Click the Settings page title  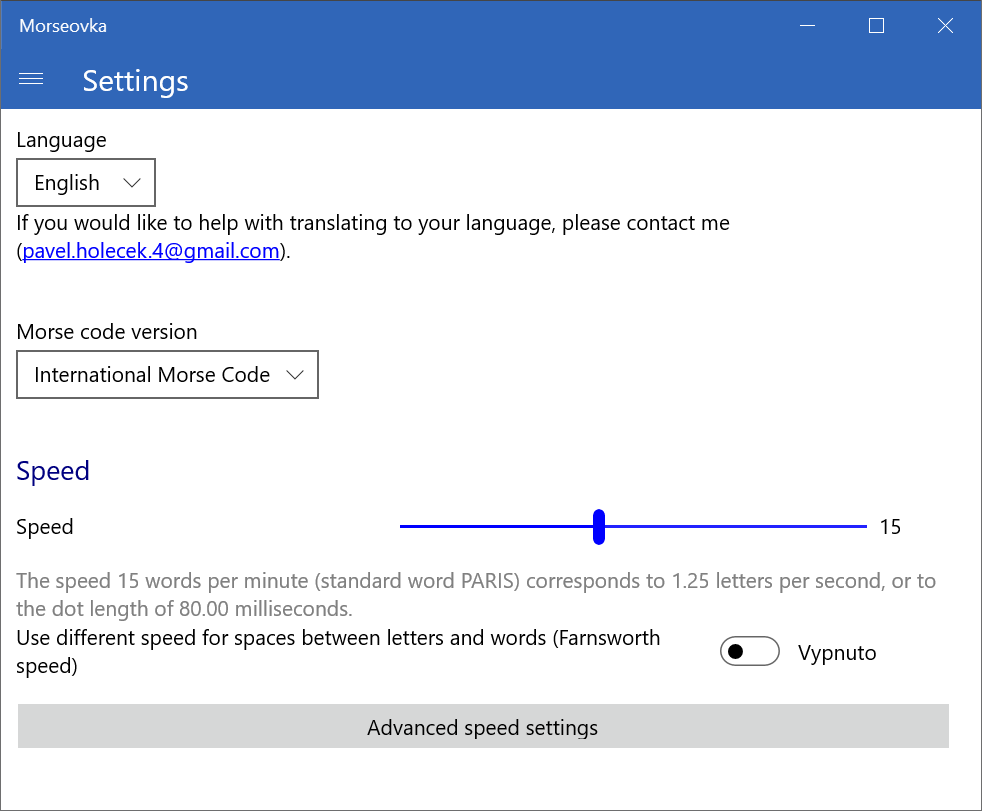[135, 81]
